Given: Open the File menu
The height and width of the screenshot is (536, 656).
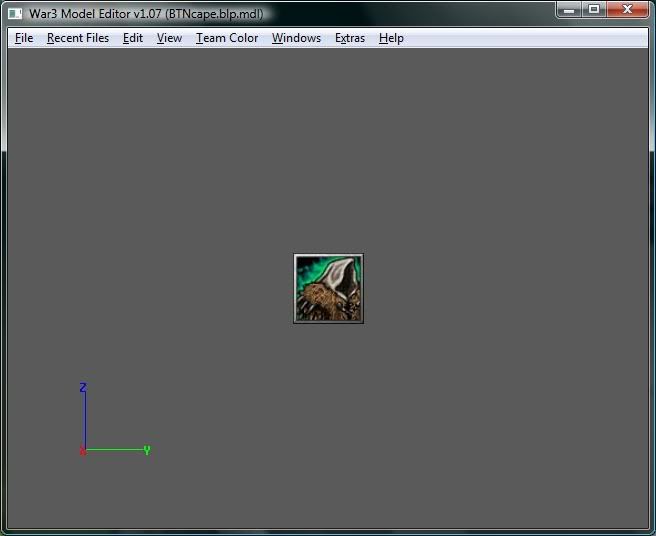Looking at the screenshot, I should (x=24, y=38).
